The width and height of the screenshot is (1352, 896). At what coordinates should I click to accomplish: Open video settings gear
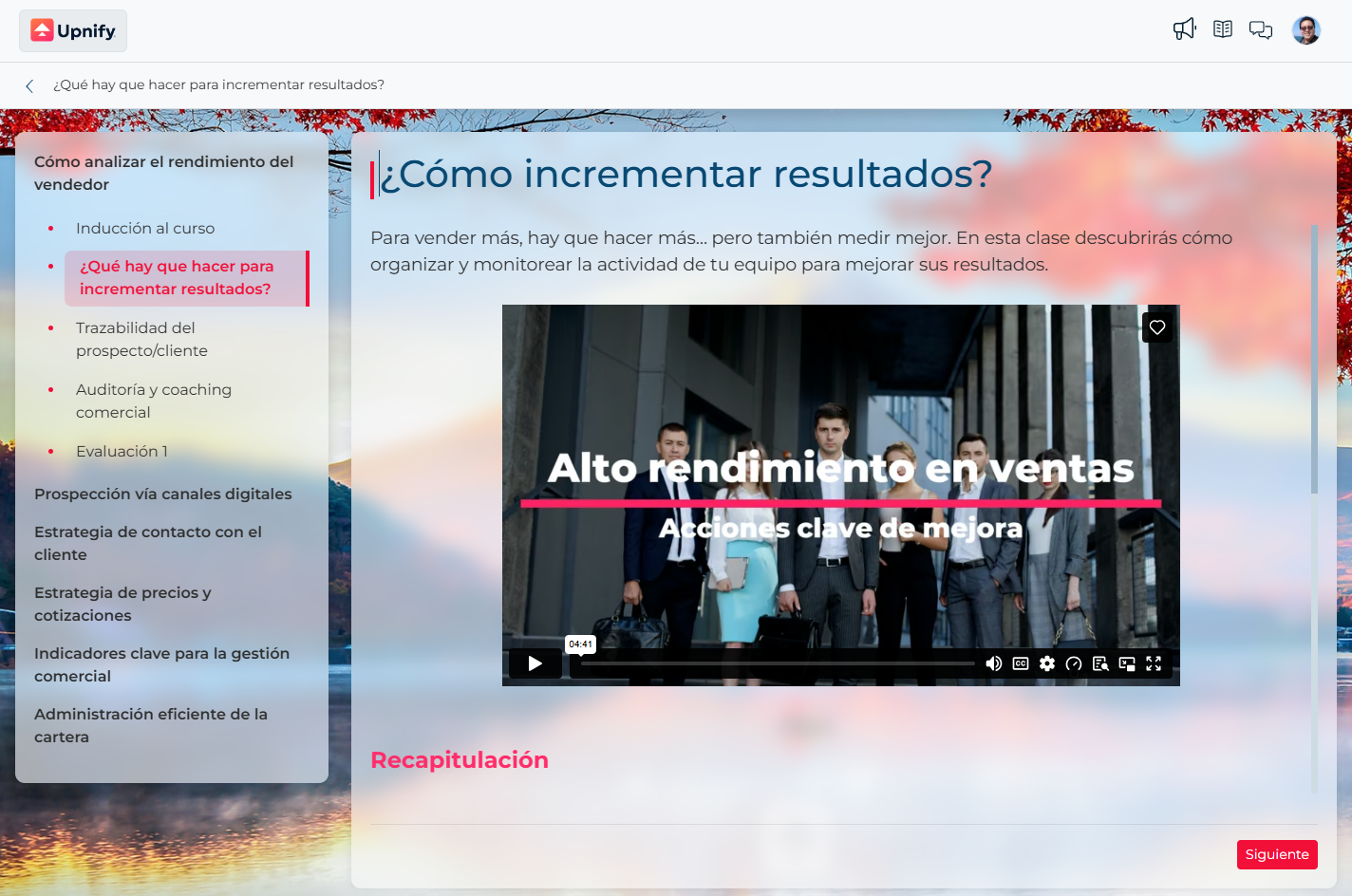(1047, 663)
